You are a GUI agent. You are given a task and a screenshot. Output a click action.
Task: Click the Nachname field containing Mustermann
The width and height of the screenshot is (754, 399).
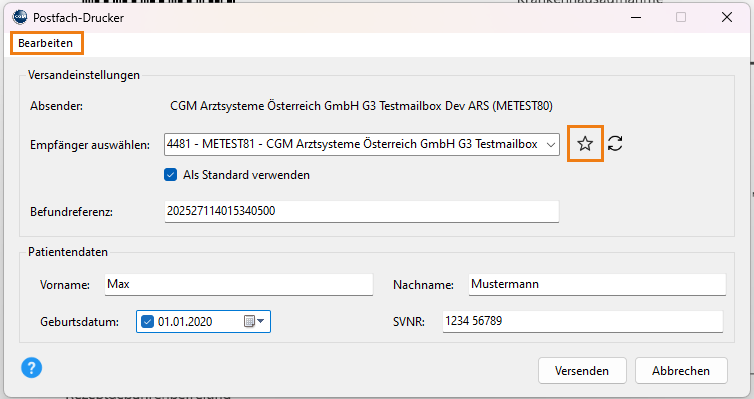pos(597,285)
